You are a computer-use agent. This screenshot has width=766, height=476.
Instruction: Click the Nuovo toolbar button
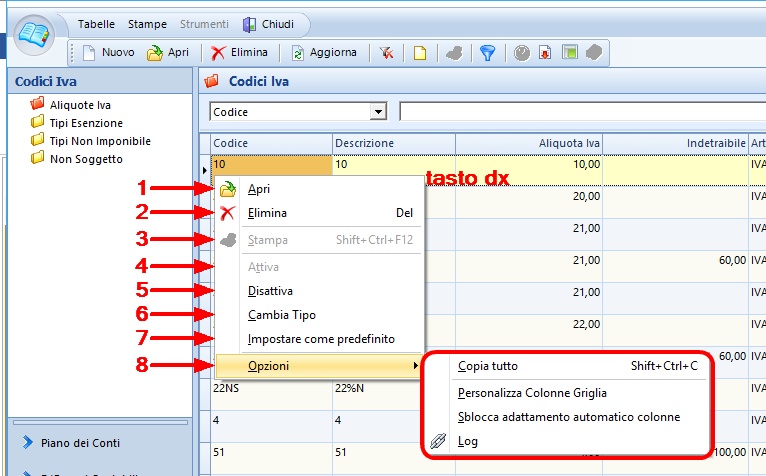pos(108,53)
